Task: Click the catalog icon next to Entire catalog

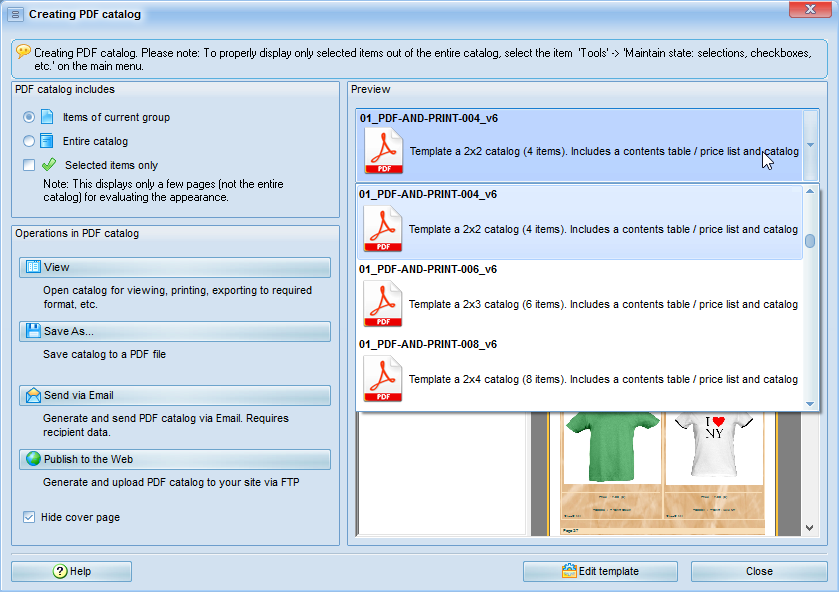Action: [47, 141]
